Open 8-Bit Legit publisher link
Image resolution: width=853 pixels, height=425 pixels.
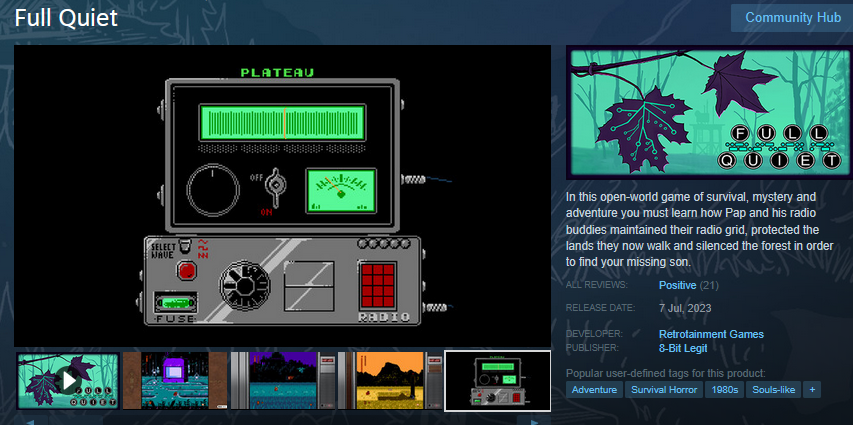[683, 348]
